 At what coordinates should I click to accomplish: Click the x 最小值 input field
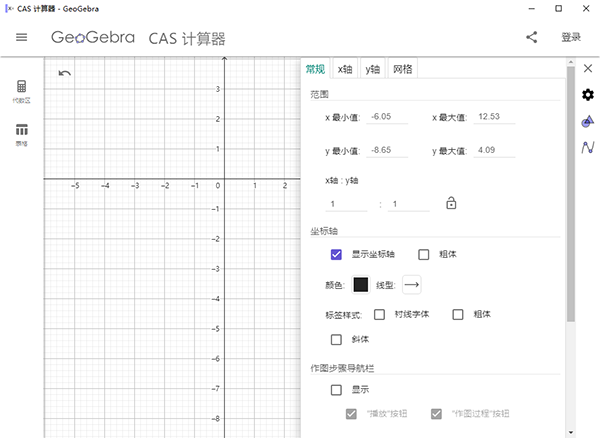point(391,117)
